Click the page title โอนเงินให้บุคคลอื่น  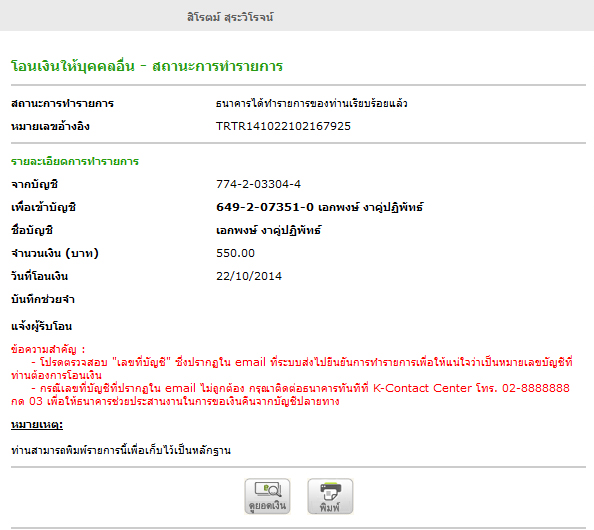point(73,66)
